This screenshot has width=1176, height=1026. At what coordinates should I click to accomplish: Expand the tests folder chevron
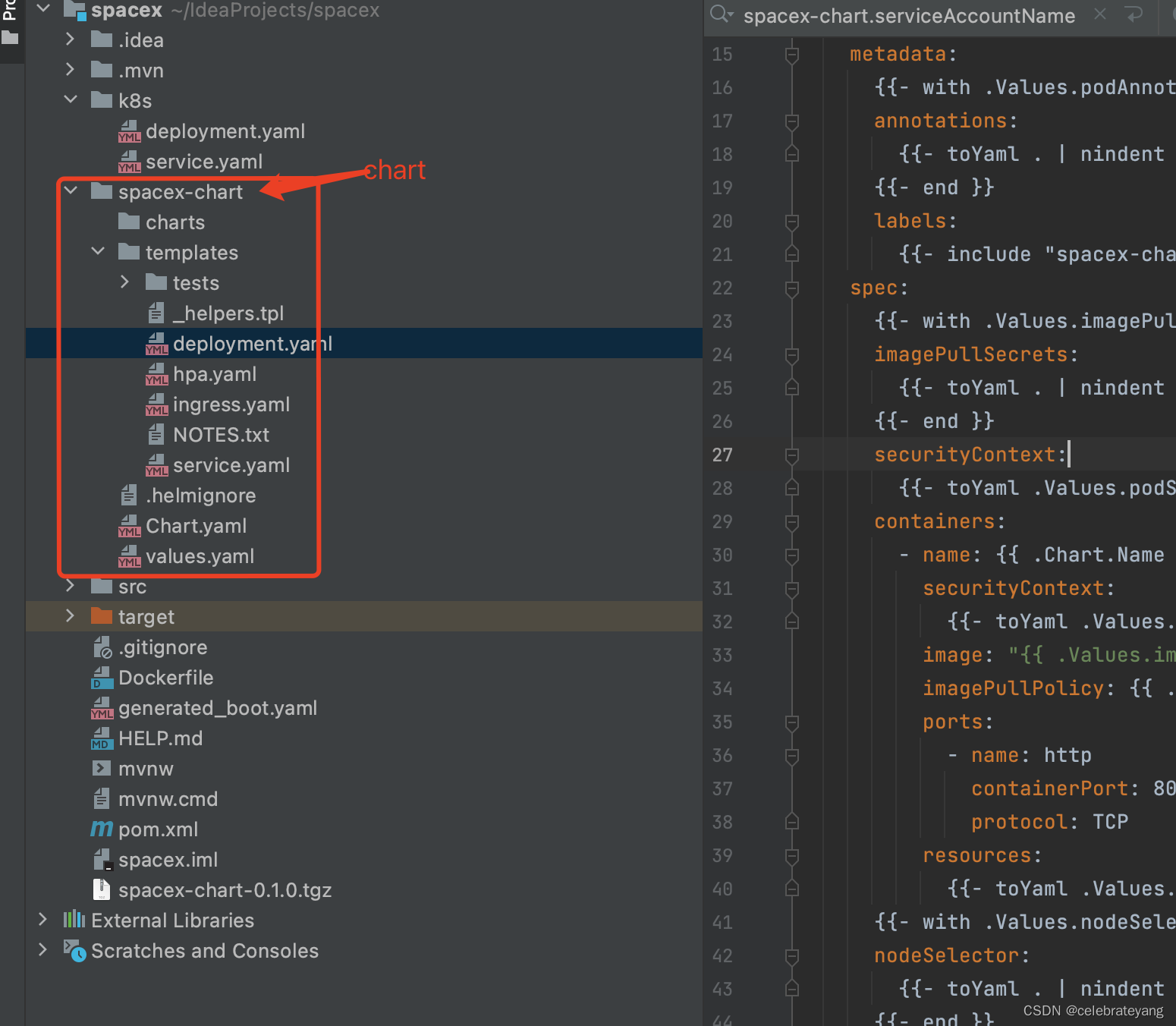[x=125, y=282]
